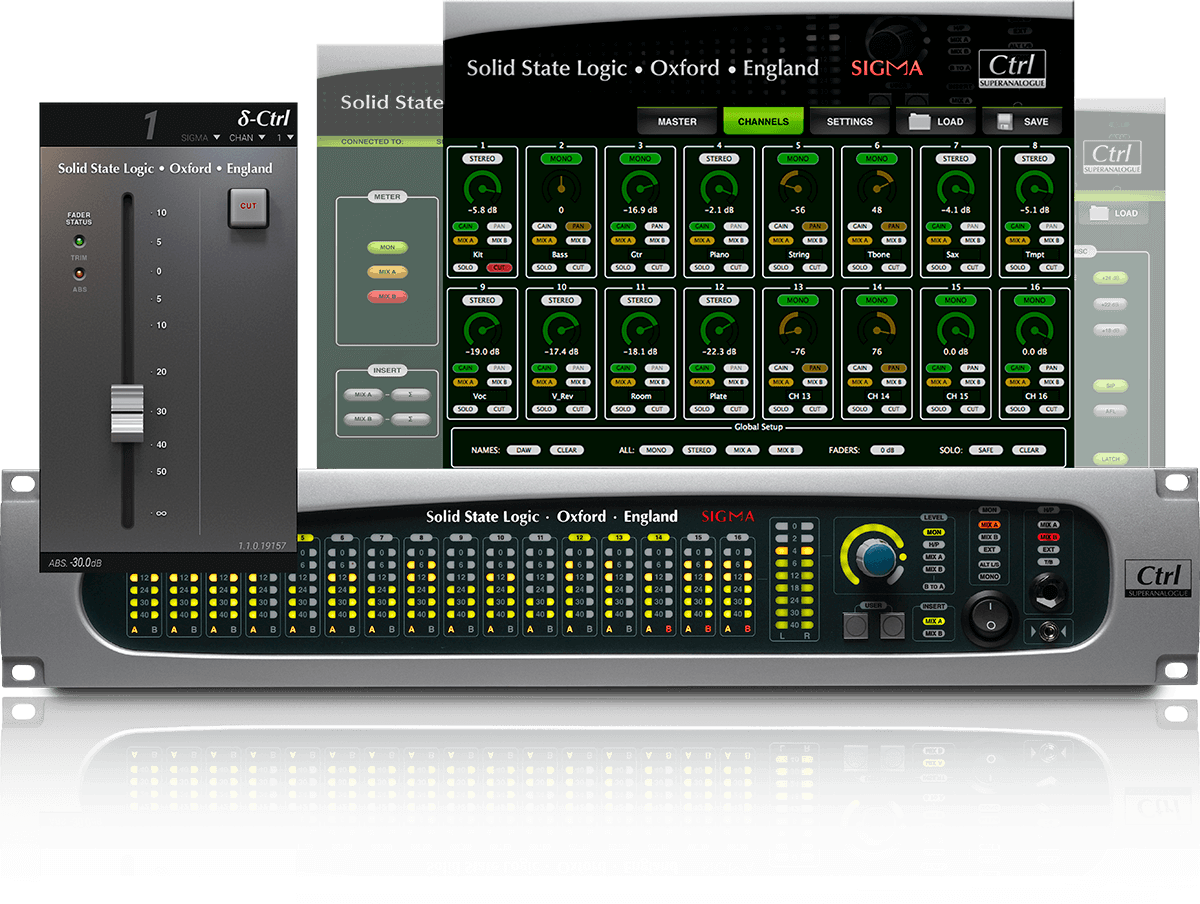Click the Plate channel 12 level knob
This screenshot has height=904, width=1200.
[719, 329]
